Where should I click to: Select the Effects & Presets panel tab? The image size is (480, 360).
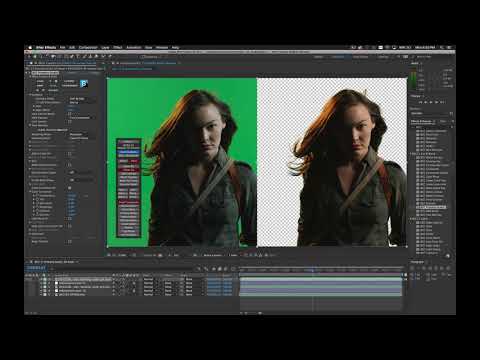coord(421,121)
